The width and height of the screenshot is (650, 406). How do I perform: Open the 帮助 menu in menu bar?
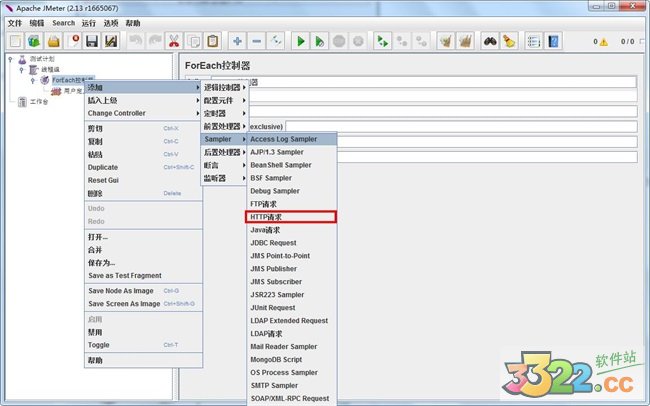133,23
